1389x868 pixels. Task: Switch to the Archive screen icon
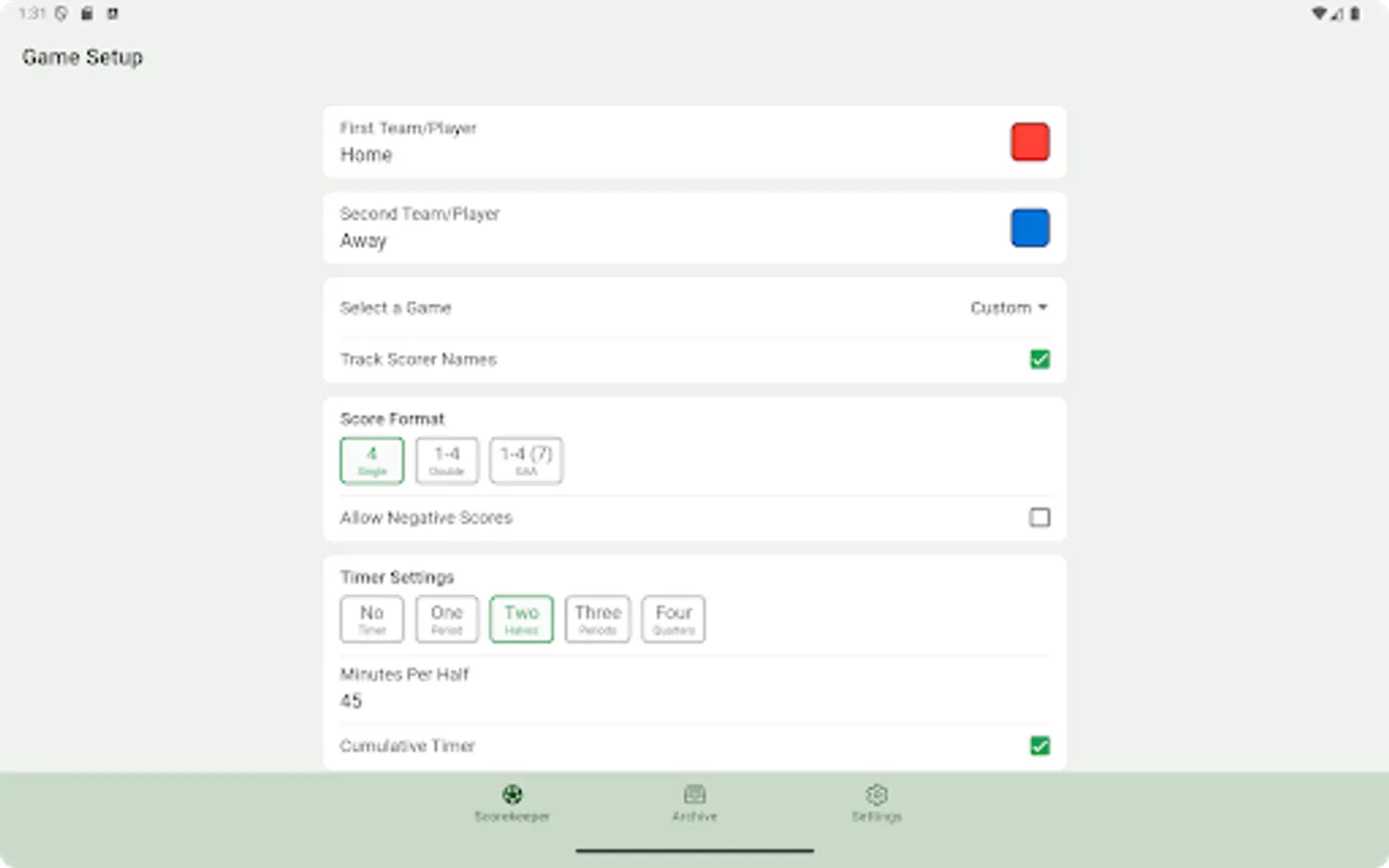694,794
